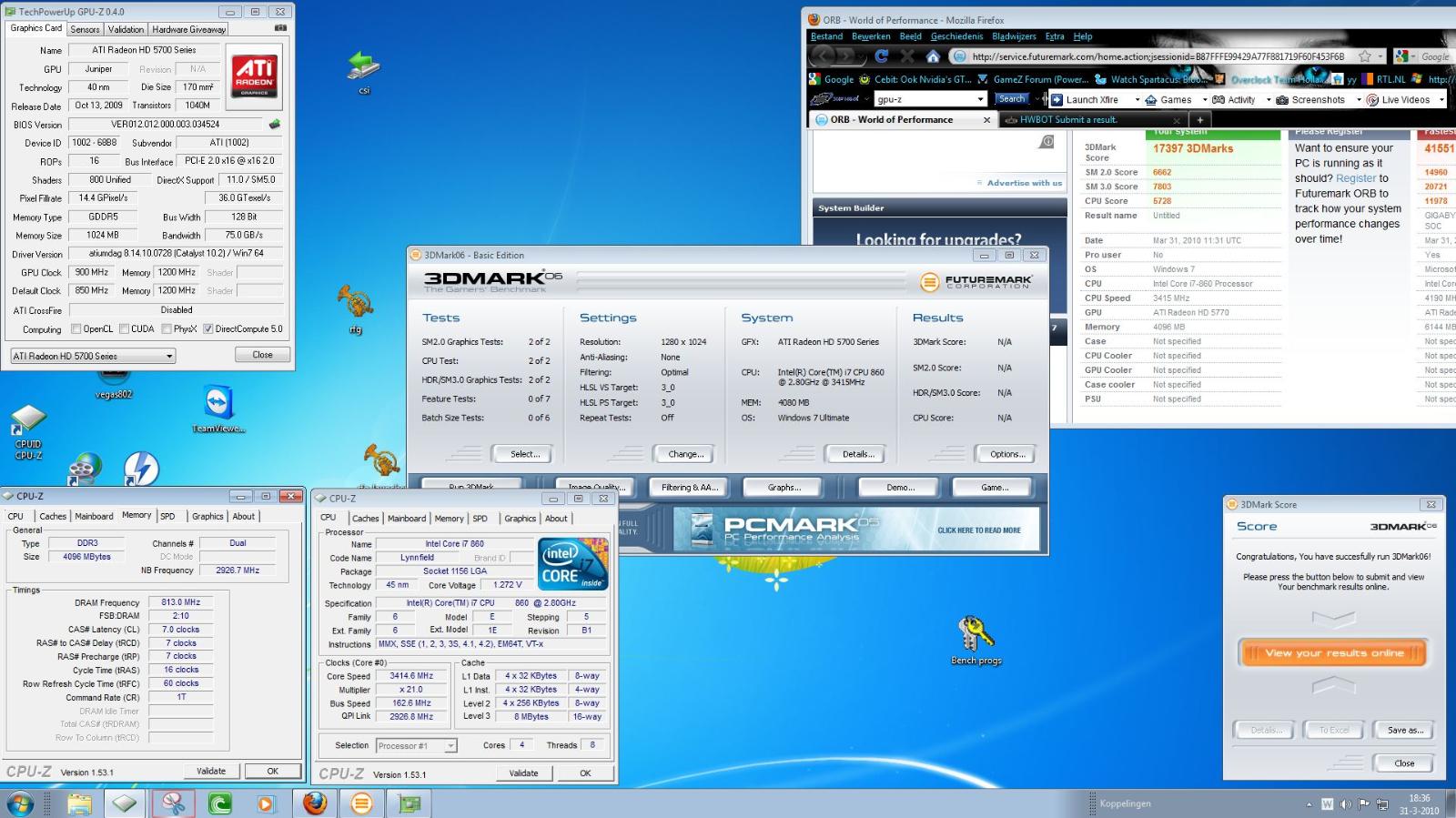Switch to the HWBOT Submit a result tab
1456x818 pixels.
1092,119
